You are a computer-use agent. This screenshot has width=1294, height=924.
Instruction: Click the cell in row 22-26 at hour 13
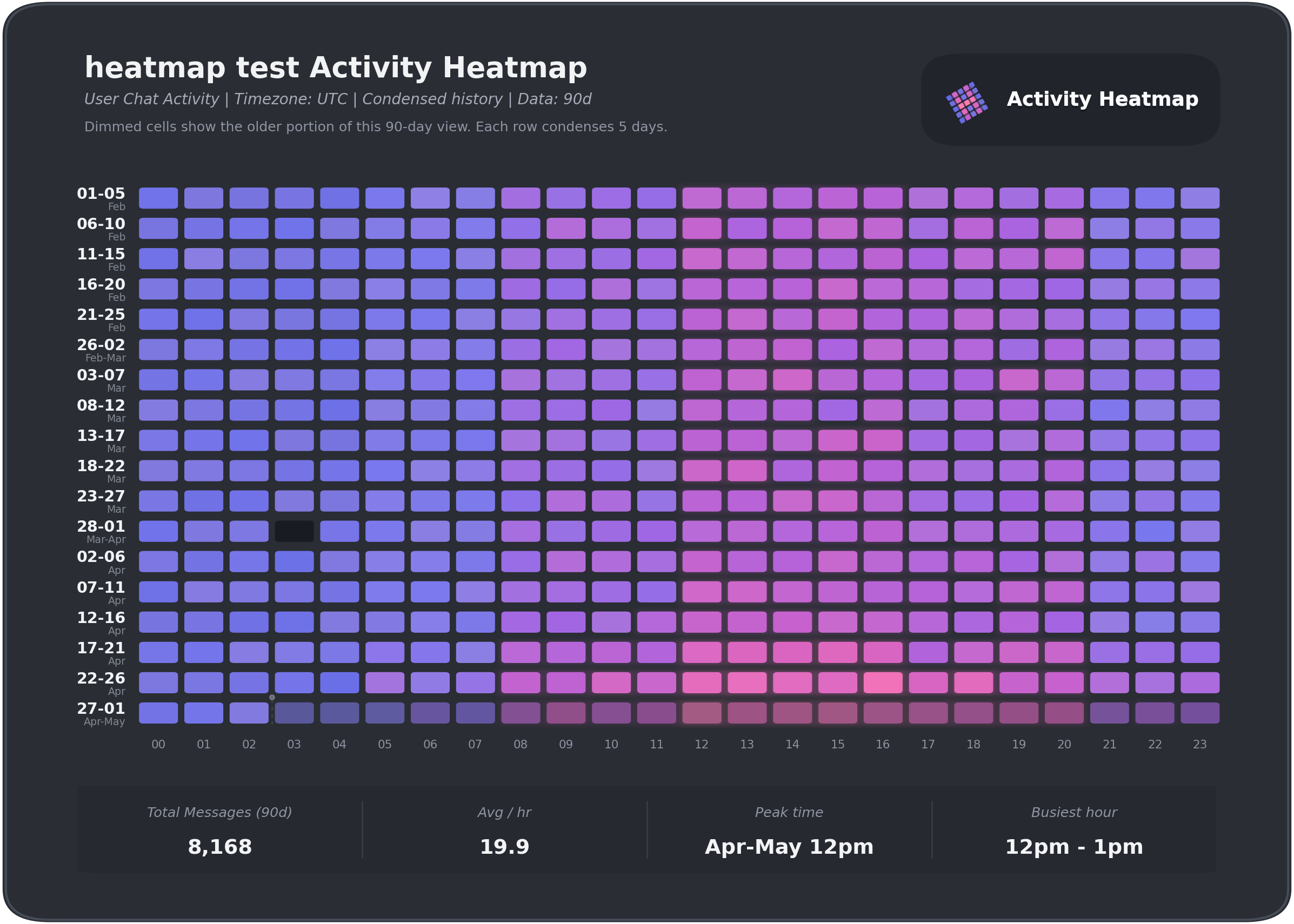746,683
